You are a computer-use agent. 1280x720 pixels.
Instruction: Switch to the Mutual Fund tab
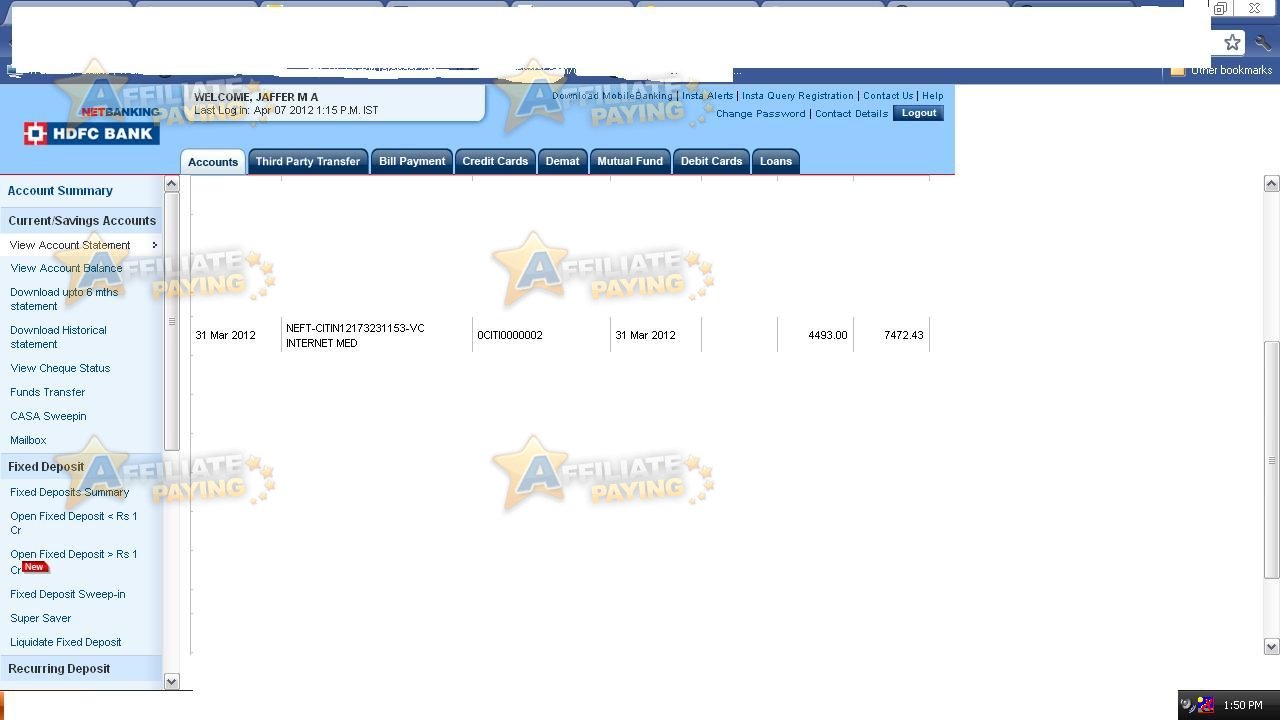coord(630,161)
